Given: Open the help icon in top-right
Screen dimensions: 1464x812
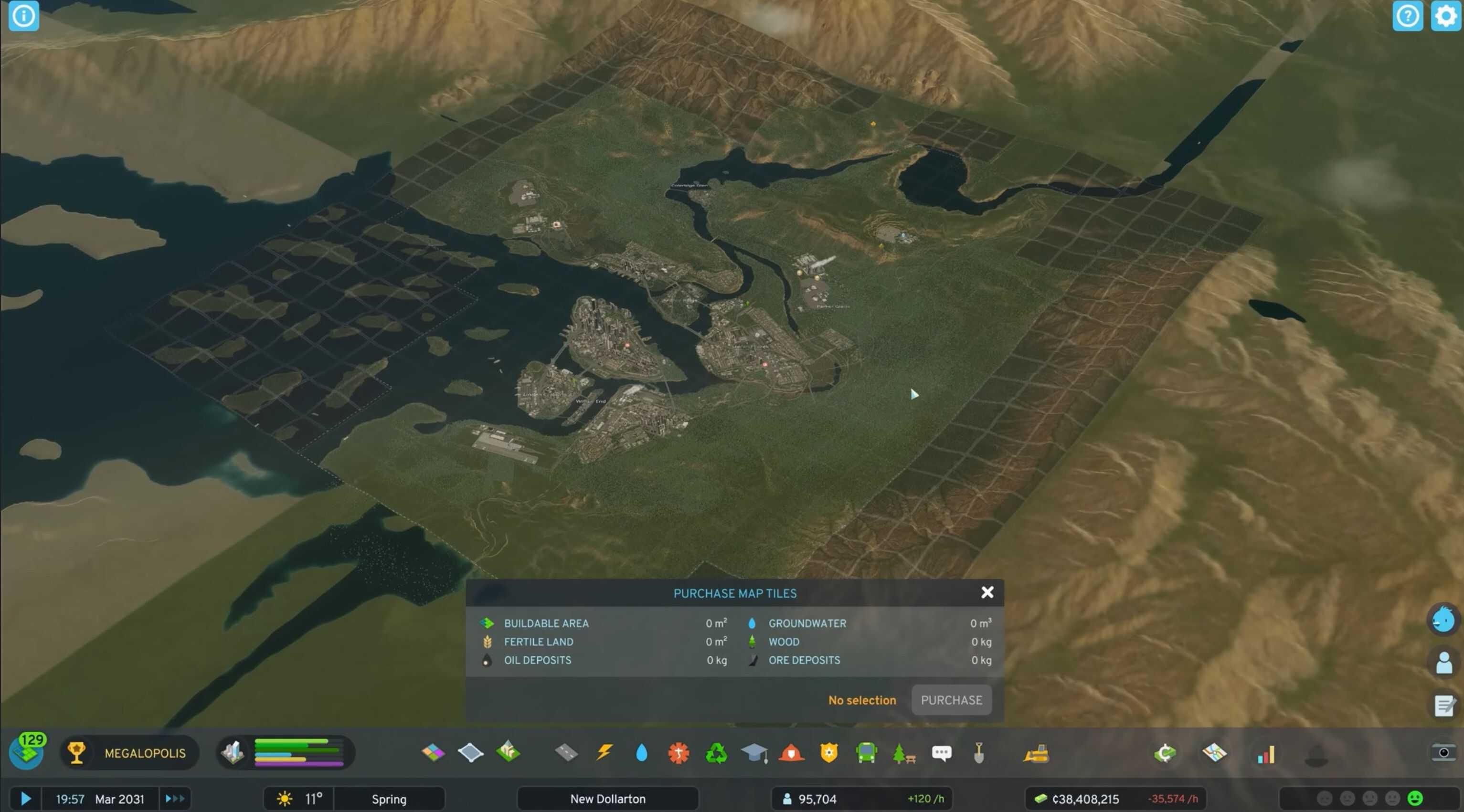Looking at the screenshot, I should pos(1407,16).
